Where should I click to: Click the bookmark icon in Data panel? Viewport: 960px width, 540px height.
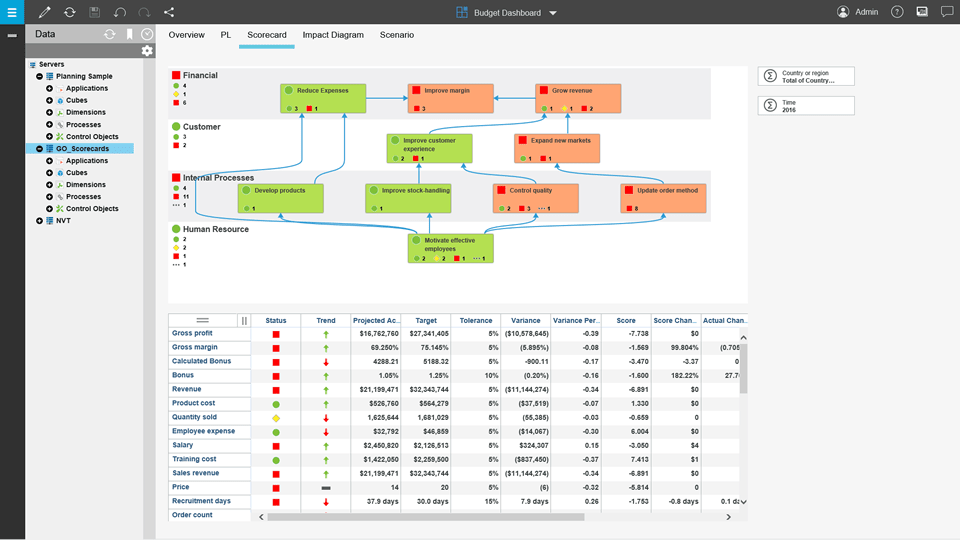pyautogui.click(x=129, y=34)
